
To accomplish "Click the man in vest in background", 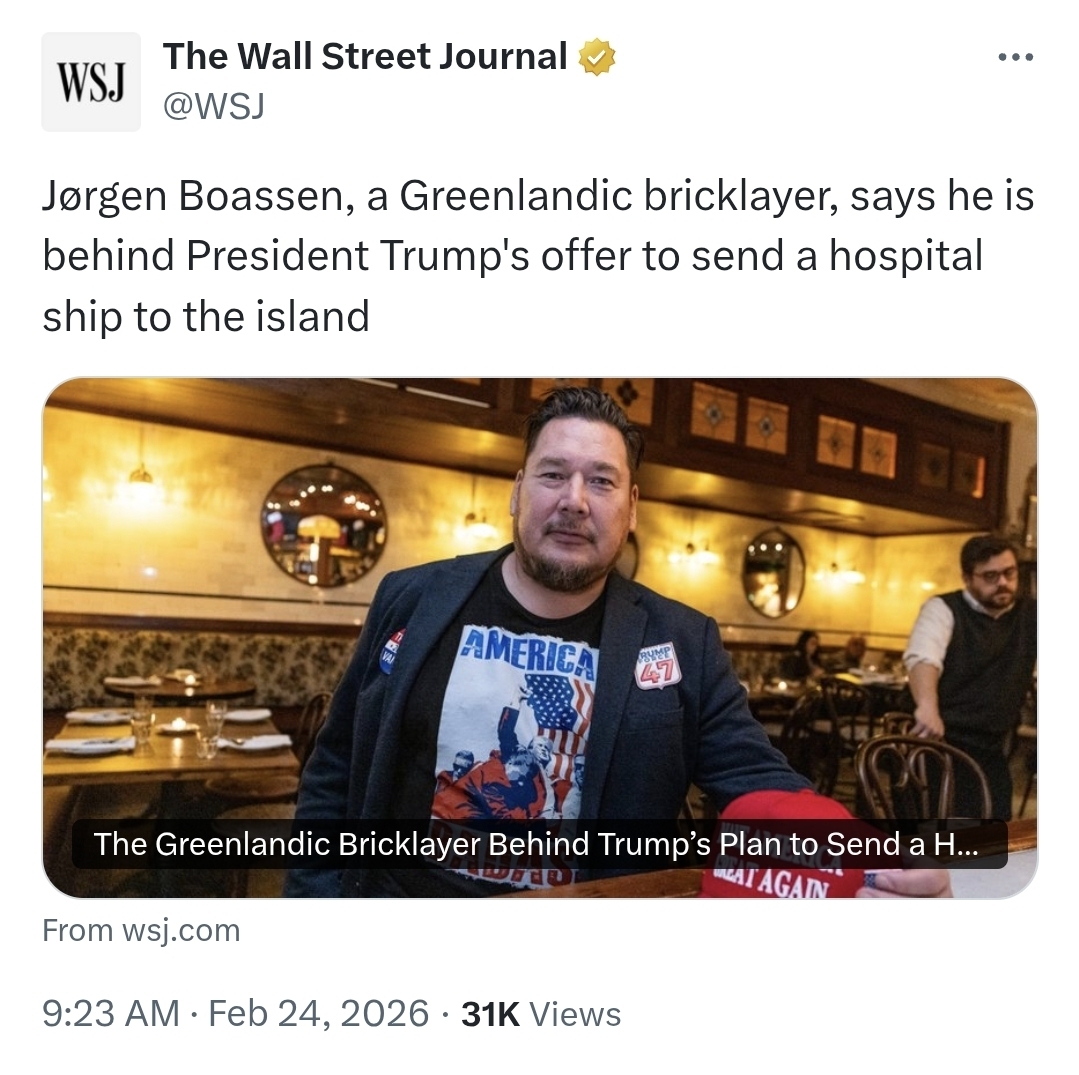I will 970,661.
